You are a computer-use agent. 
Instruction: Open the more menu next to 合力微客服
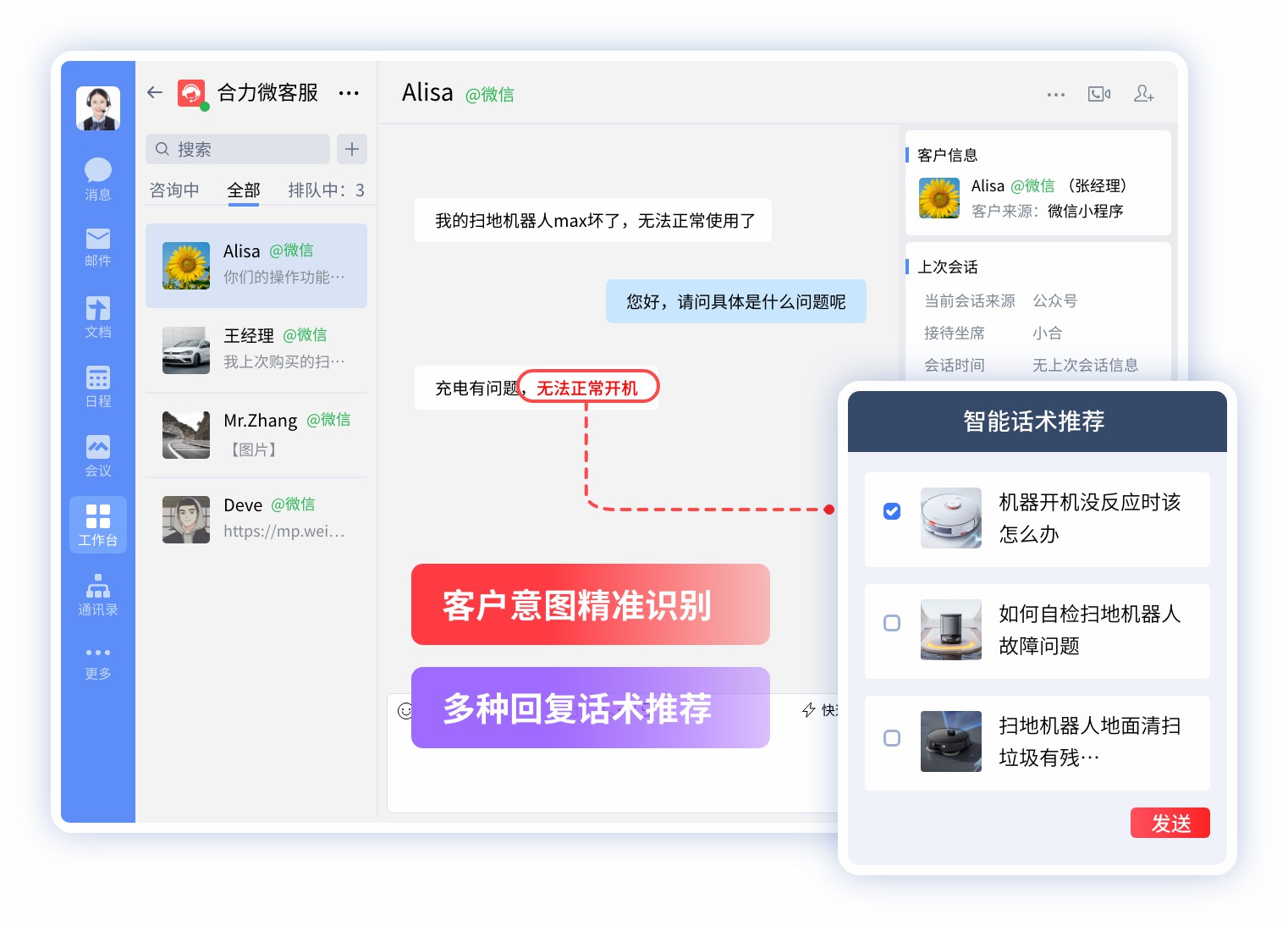(x=349, y=93)
